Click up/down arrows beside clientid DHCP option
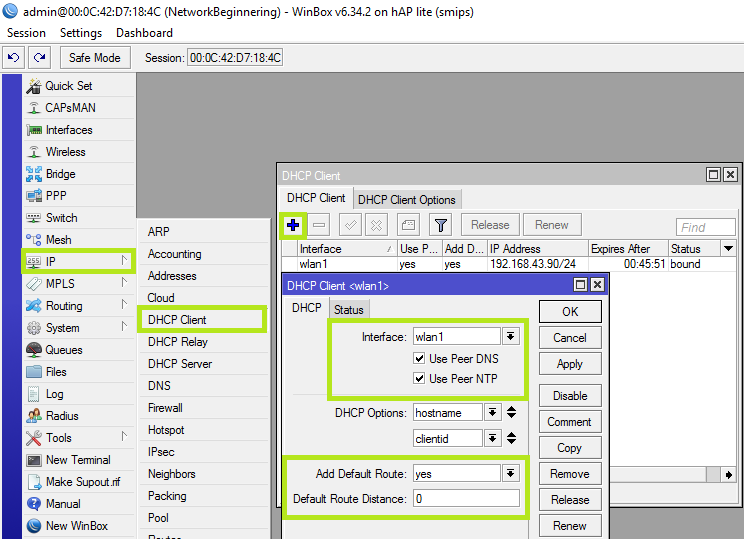The image size is (744, 539). coord(511,438)
